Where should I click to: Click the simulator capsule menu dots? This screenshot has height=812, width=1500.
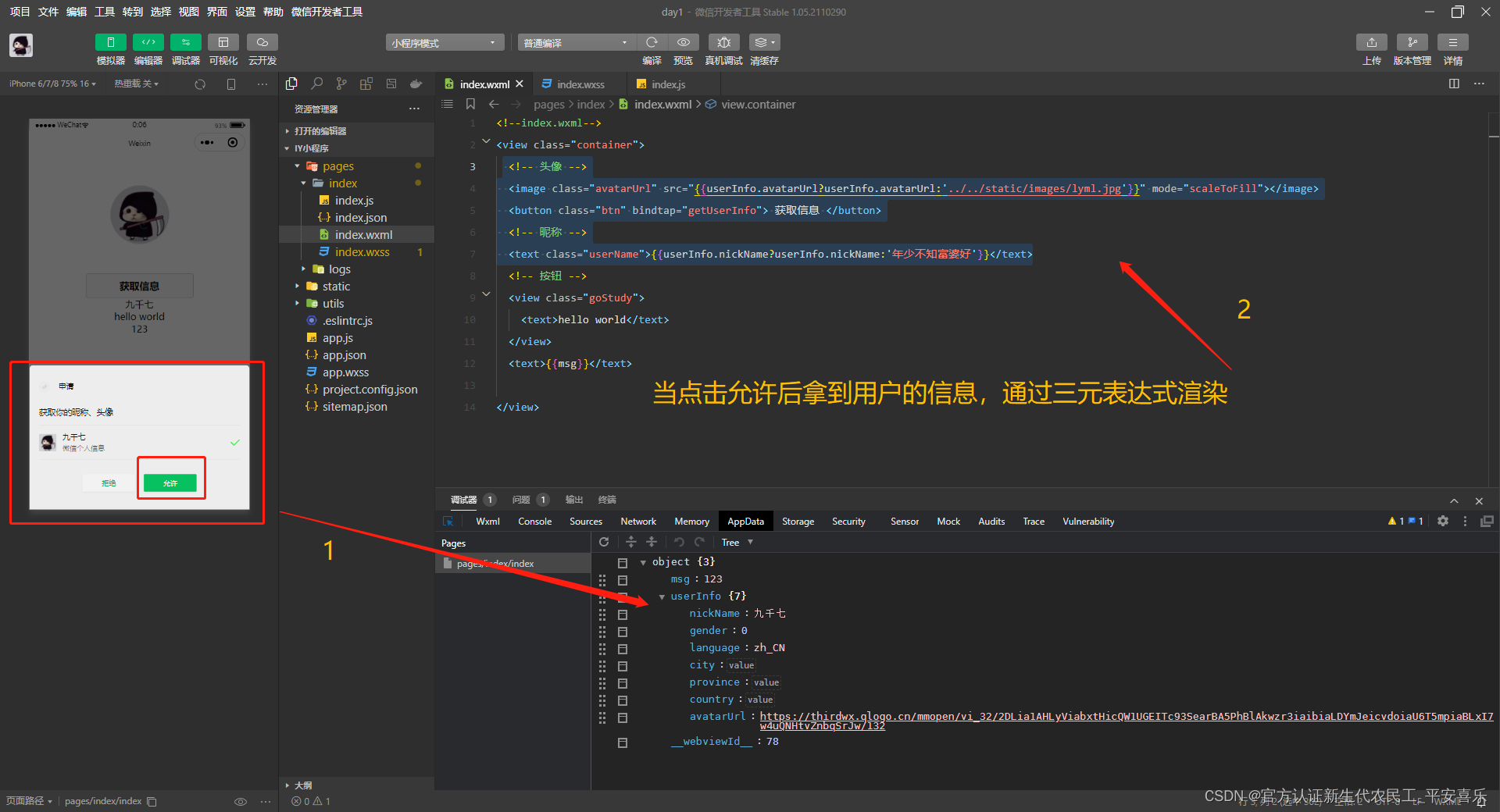tap(207, 142)
